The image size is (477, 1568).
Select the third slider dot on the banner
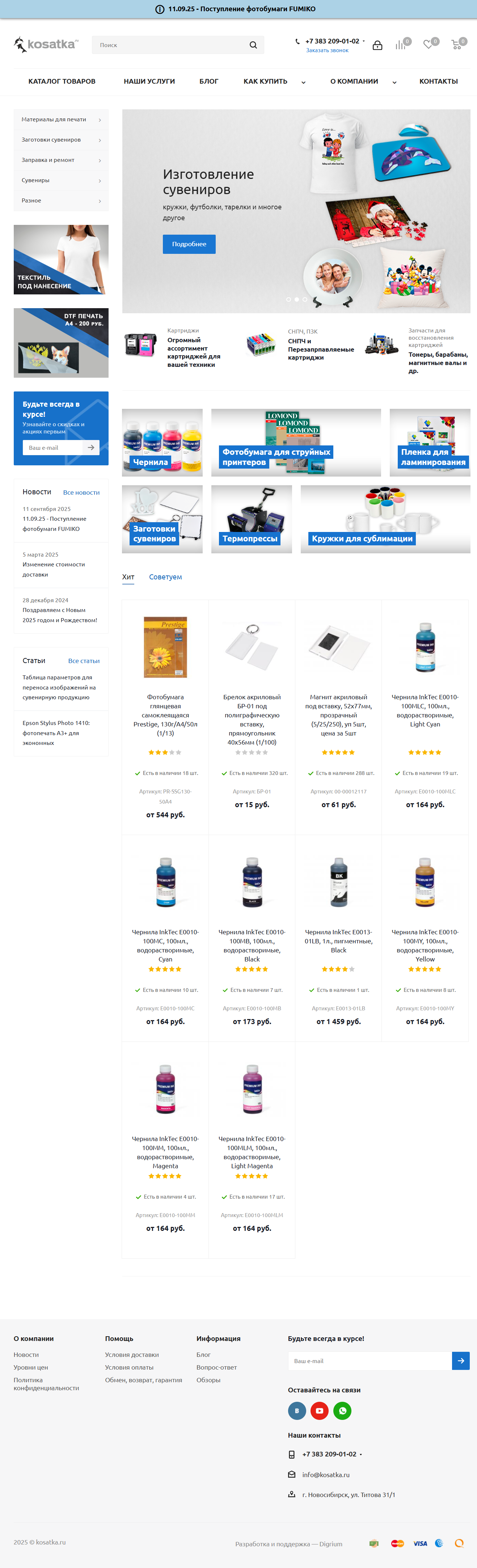[305, 299]
